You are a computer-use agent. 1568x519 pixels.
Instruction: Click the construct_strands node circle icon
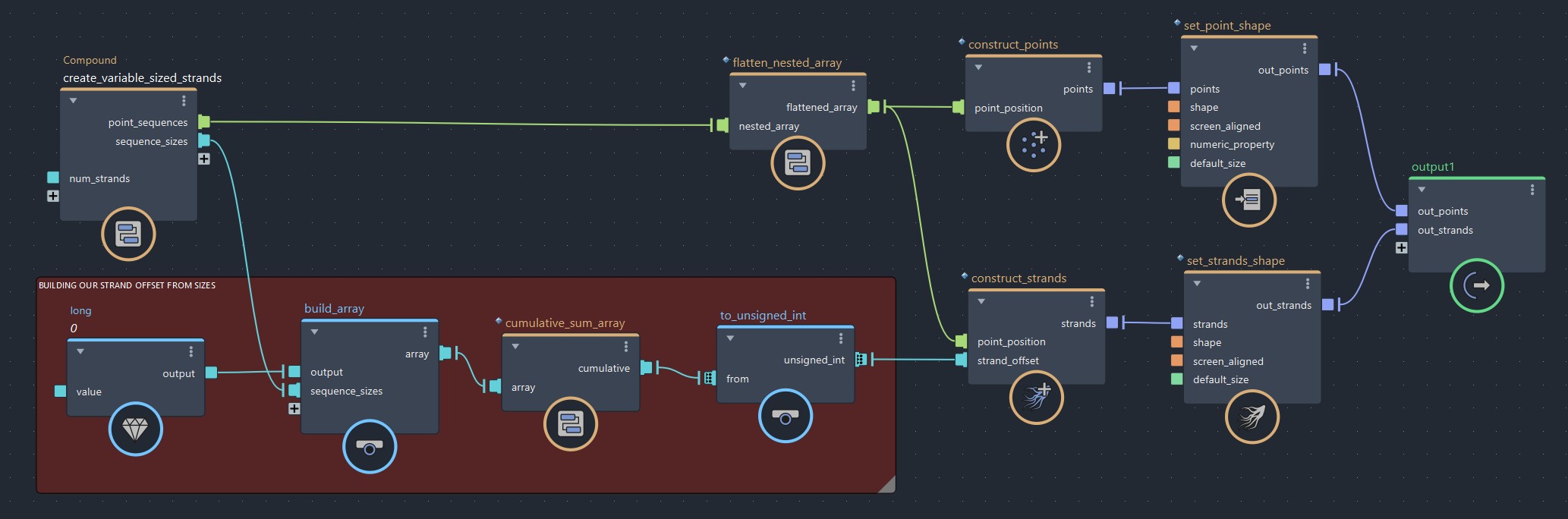coord(1036,397)
